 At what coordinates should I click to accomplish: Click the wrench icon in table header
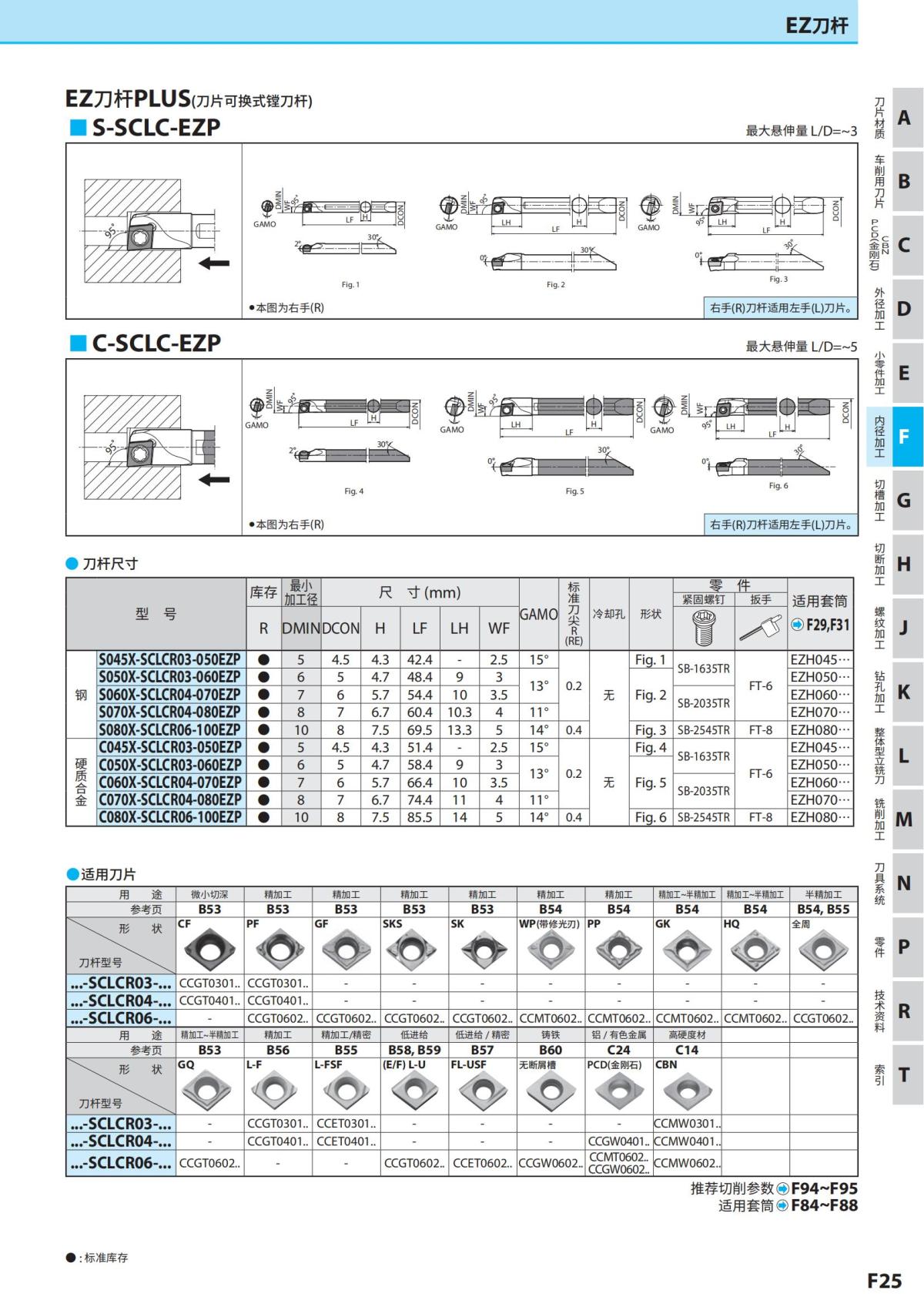pos(760,628)
